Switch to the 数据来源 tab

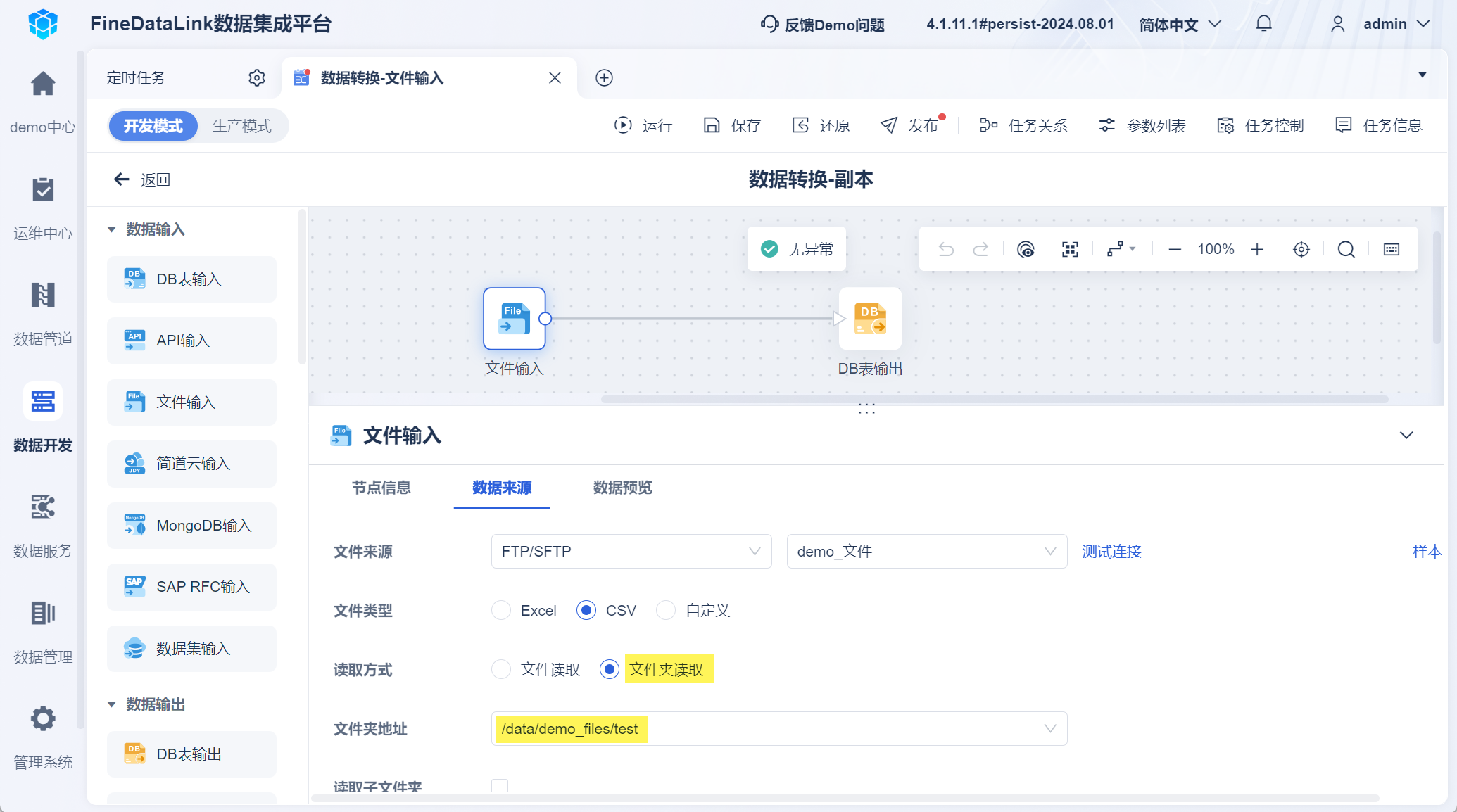pyautogui.click(x=502, y=488)
